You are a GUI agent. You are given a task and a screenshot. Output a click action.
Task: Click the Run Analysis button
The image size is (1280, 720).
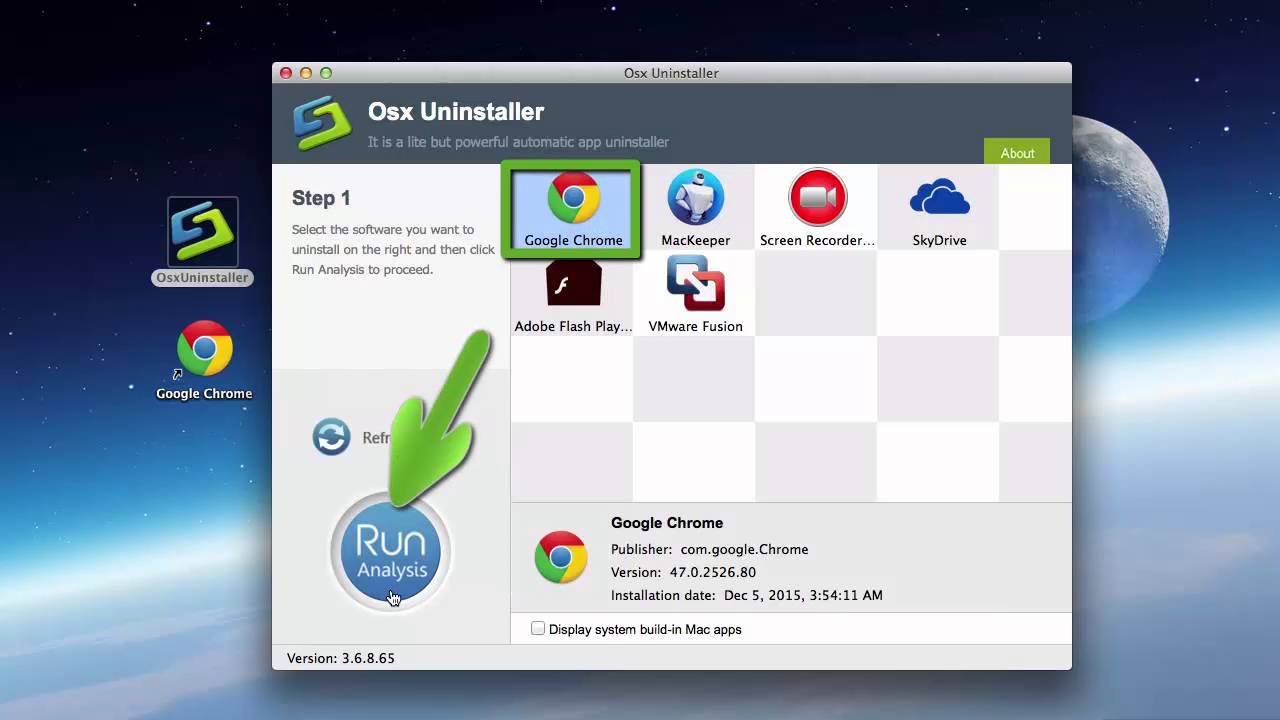coord(391,551)
